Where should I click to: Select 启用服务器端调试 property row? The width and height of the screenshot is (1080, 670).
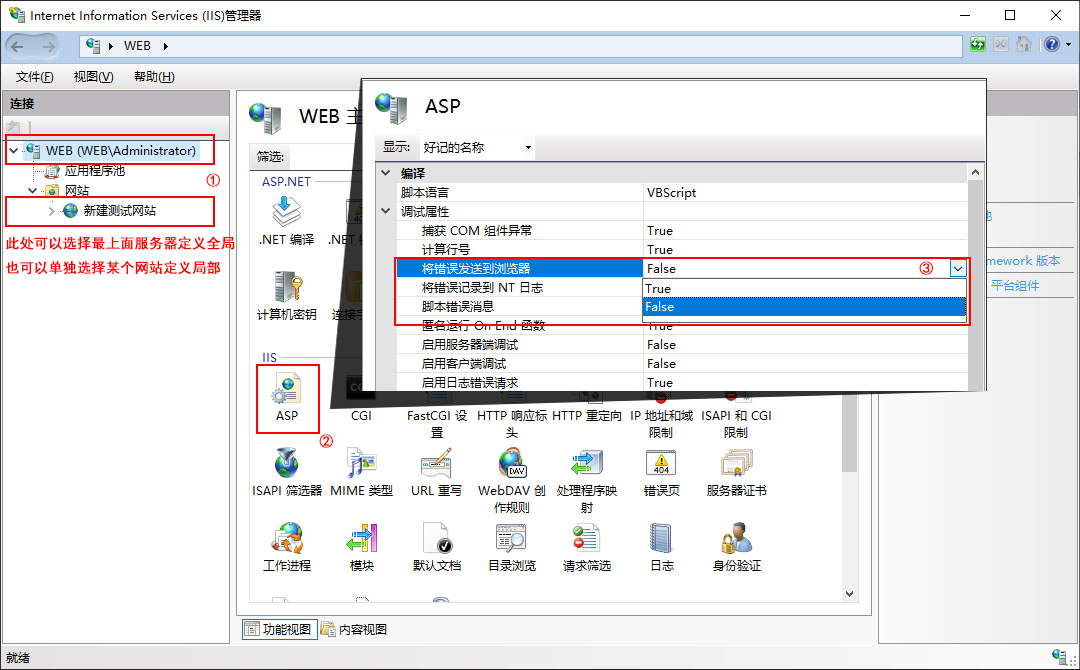[x=682, y=344]
